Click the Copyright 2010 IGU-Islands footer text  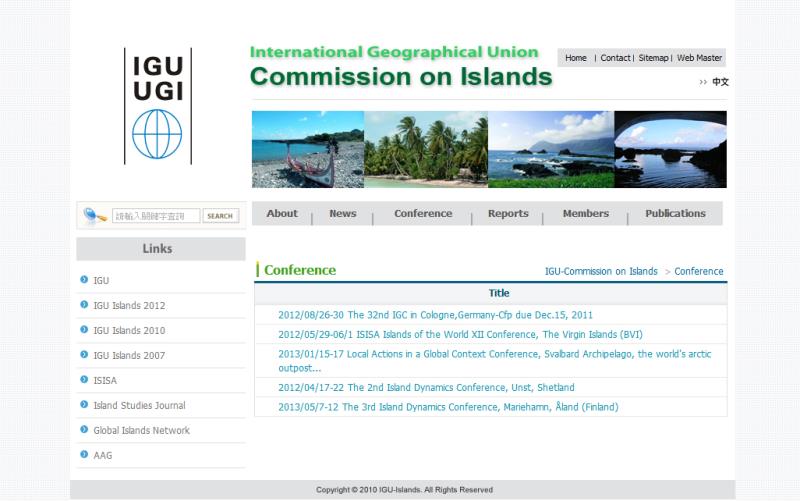coord(404,490)
